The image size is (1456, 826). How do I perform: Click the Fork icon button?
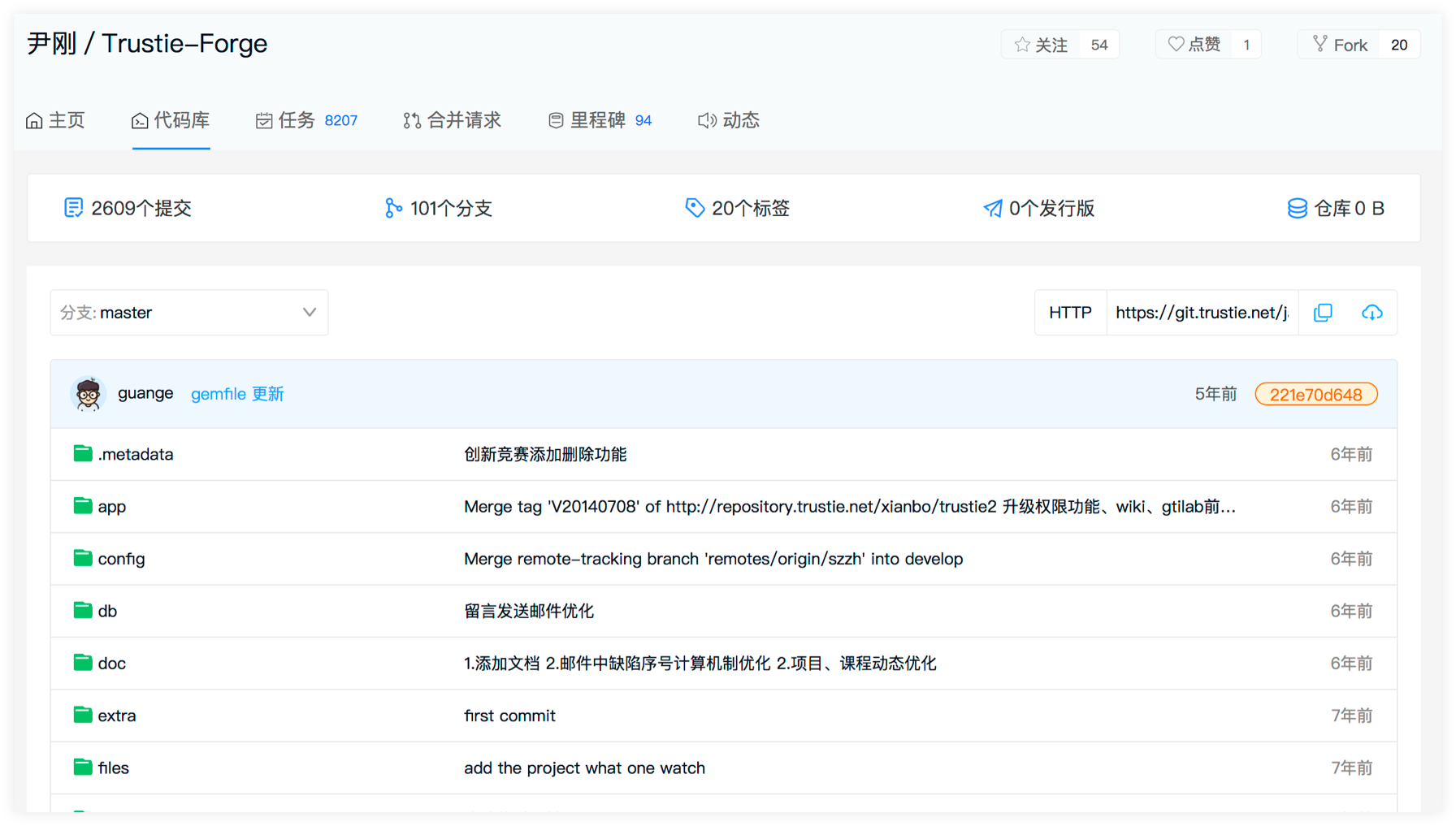(1320, 45)
